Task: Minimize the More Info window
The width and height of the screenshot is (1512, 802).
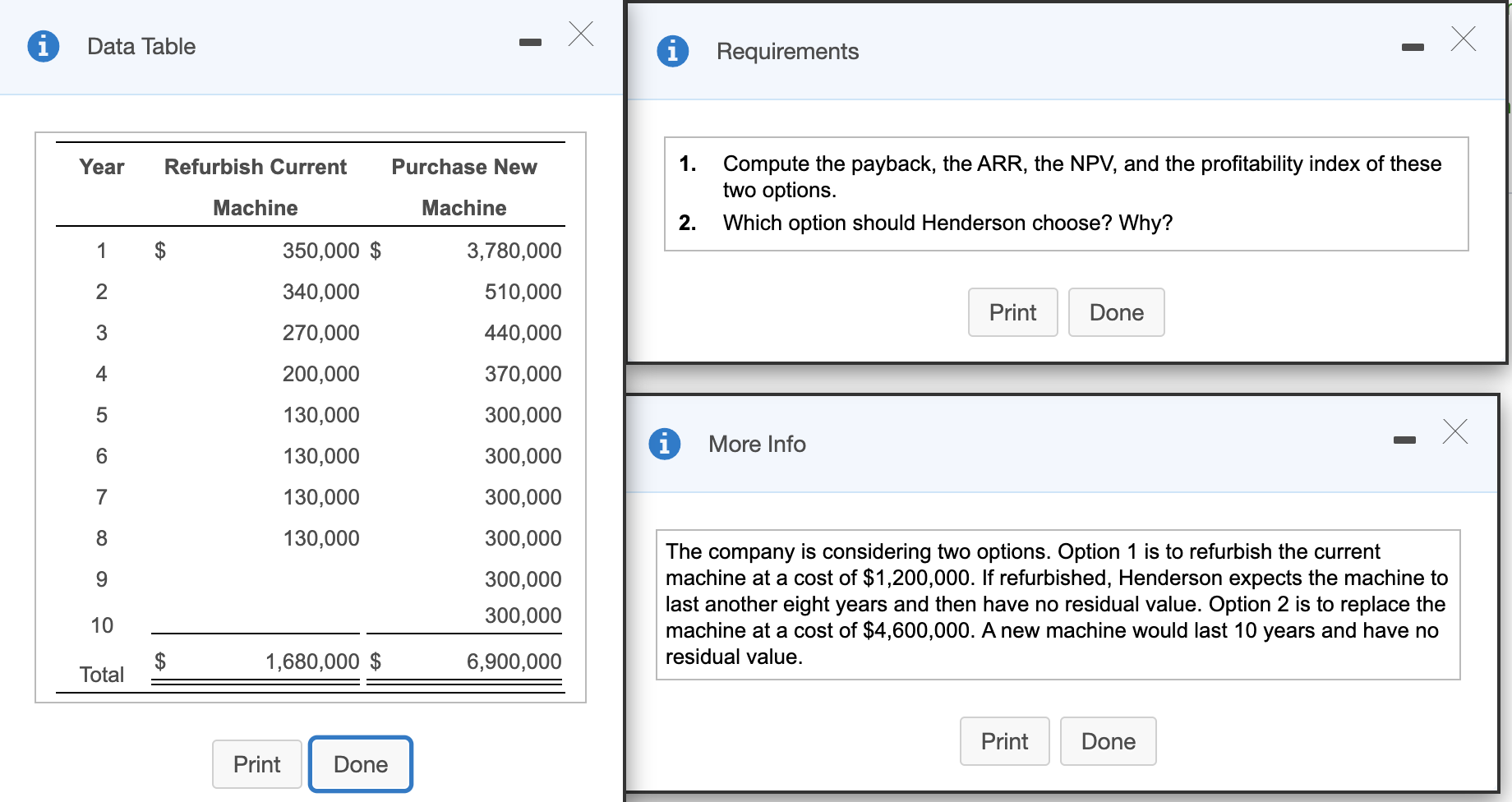Action: click(1404, 440)
